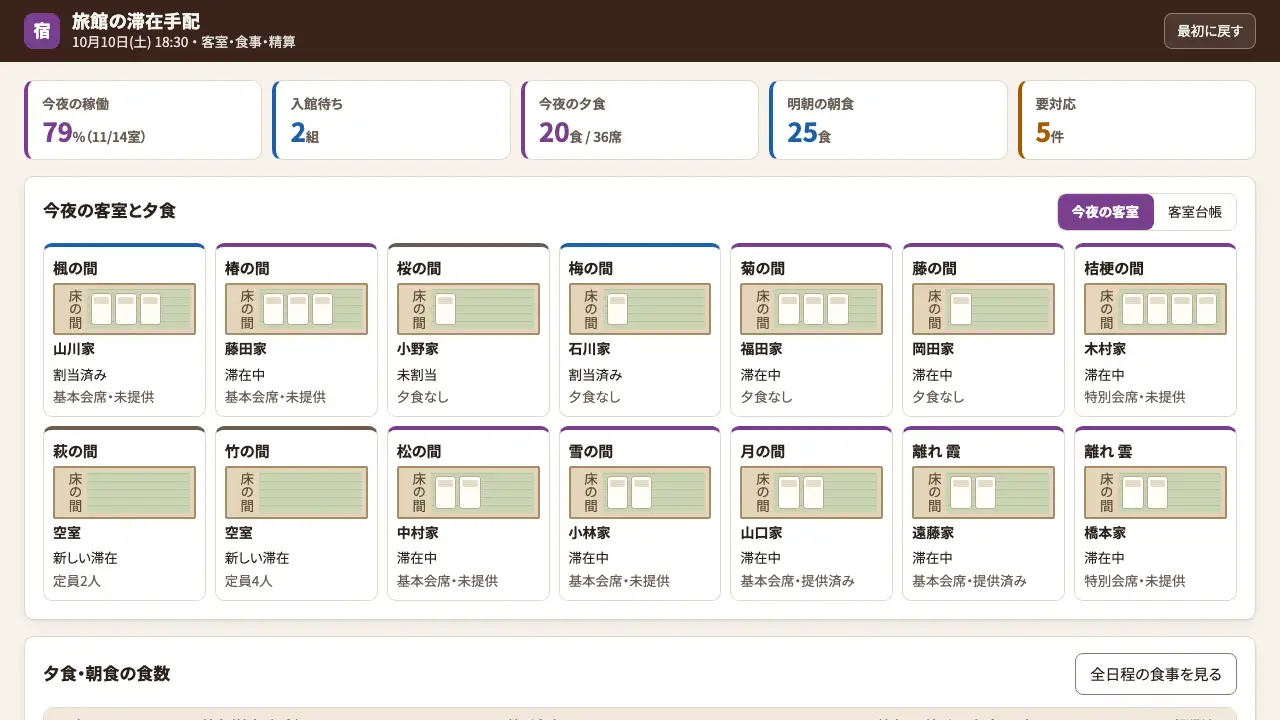Click the guest name 橋本家

click(1105, 532)
